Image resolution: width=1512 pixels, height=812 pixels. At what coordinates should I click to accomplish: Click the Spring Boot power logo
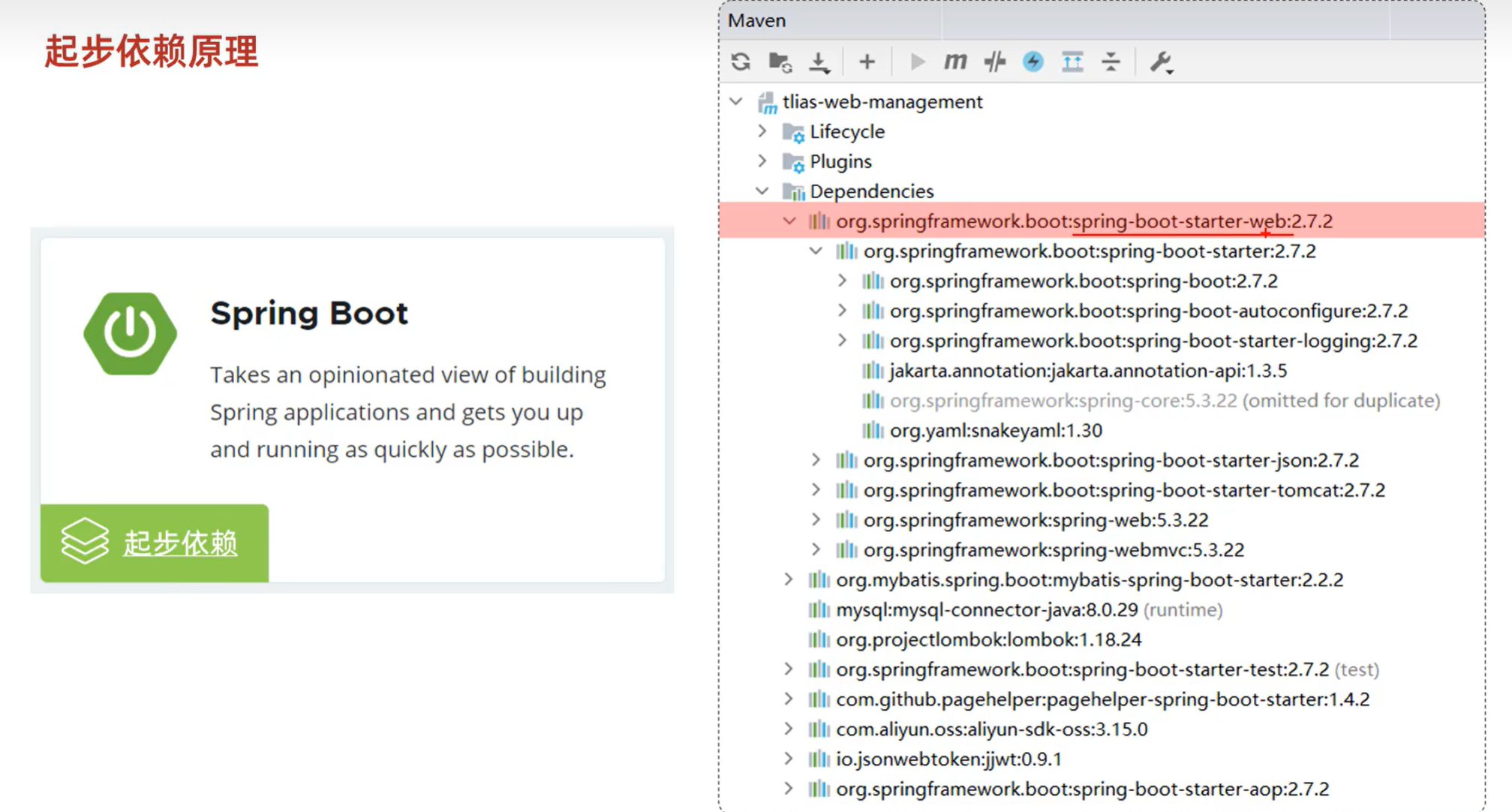pos(130,333)
